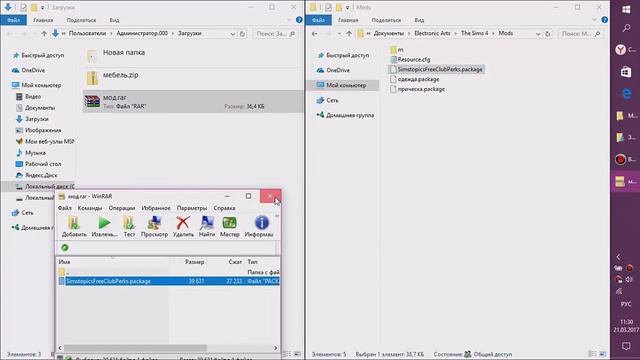Open address history dropdown in Mods window

click(538, 34)
